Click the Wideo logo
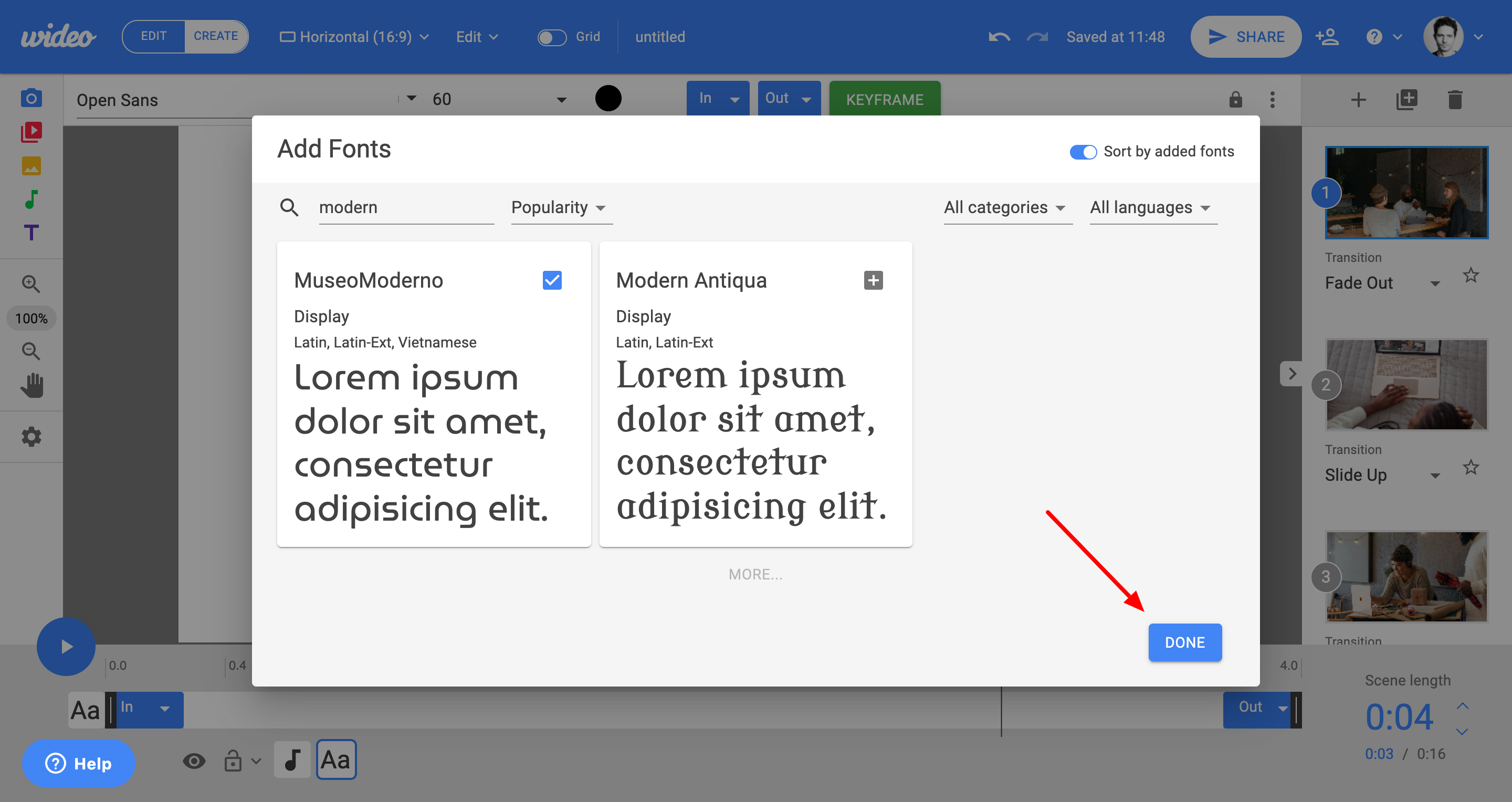 (x=58, y=36)
